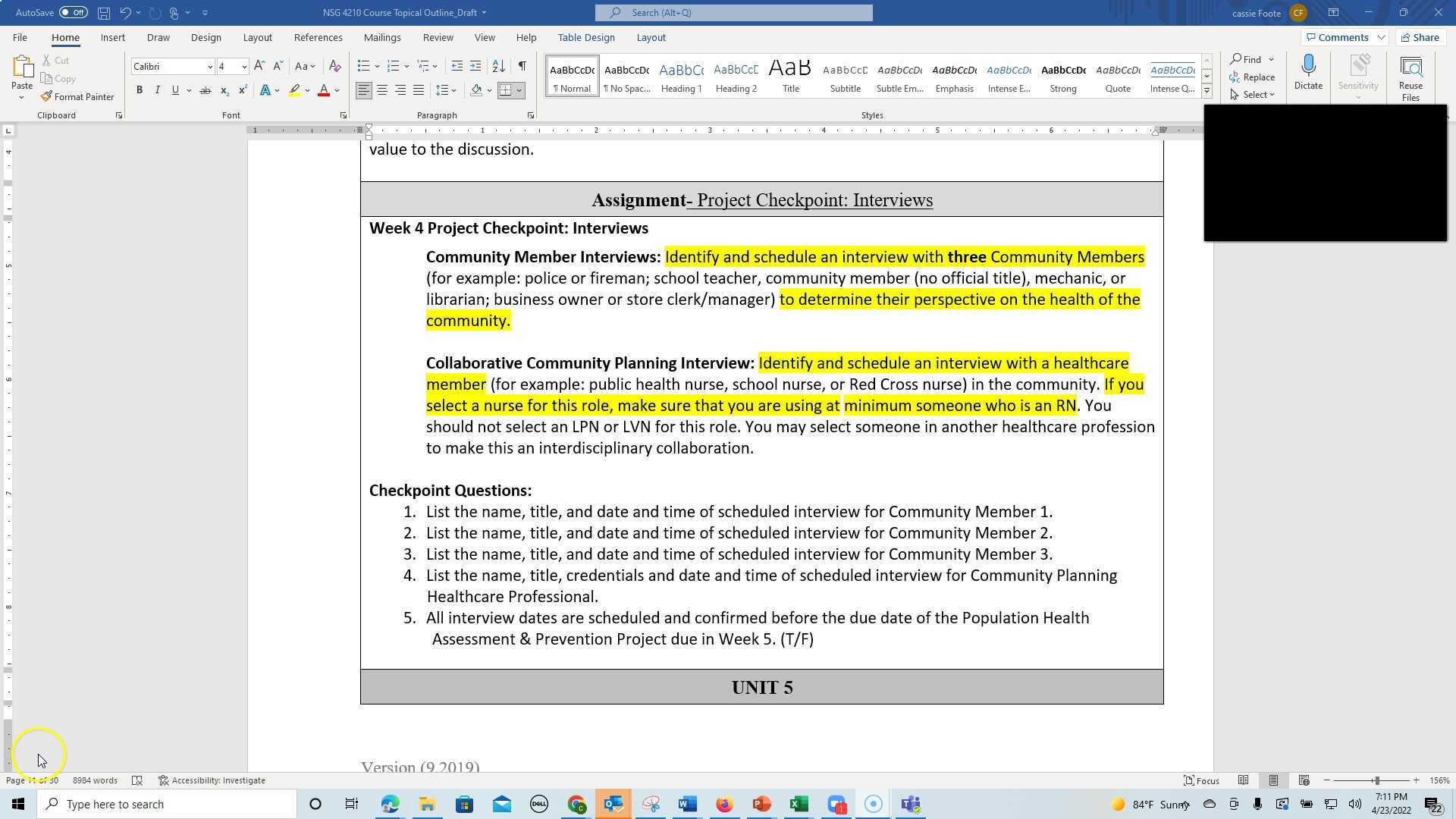Open the Table Design tab

(x=585, y=37)
